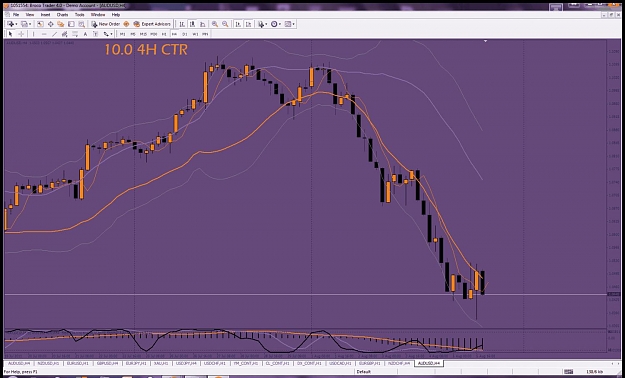Select the Text Label tool
625x378 pixels.
96,34
